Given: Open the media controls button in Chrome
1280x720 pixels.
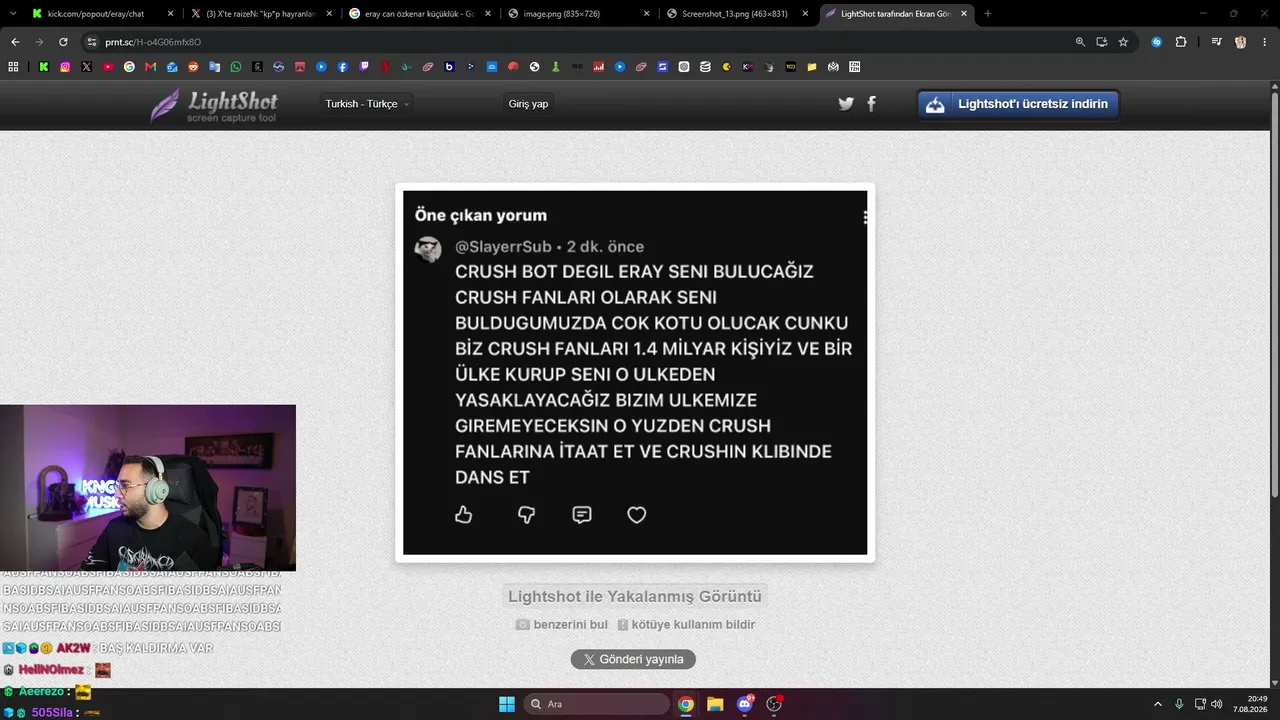Looking at the screenshot, I should click(1217, 42).
